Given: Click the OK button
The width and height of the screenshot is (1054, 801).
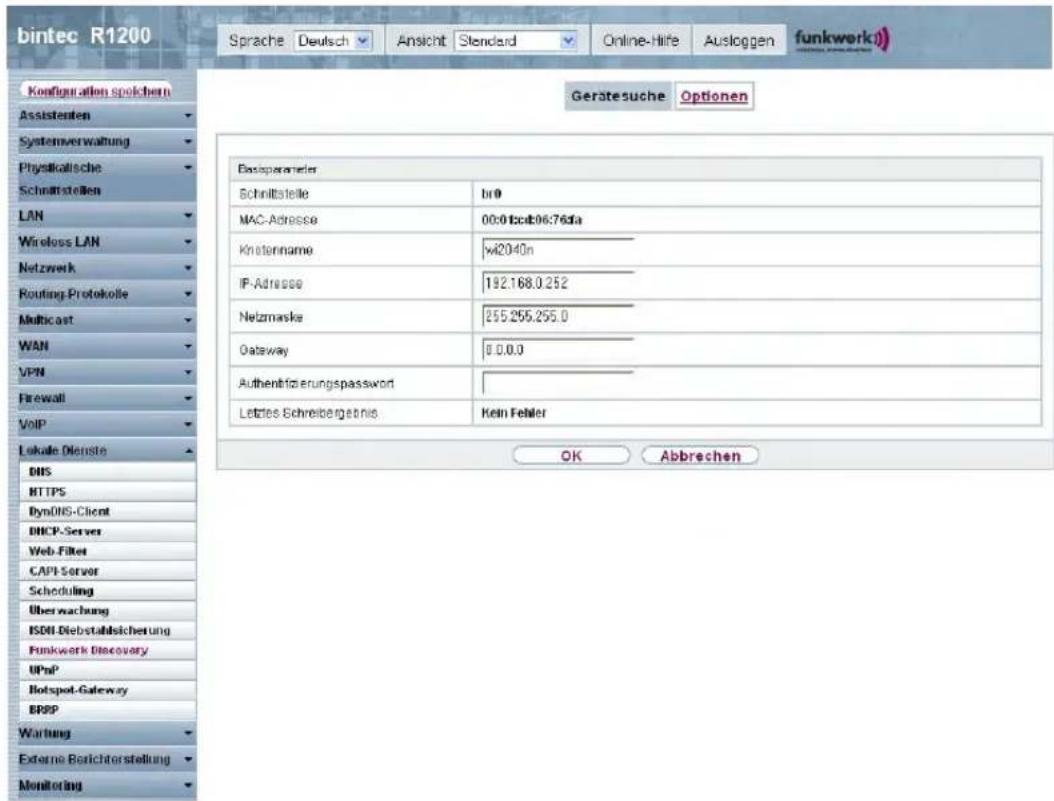Looking at the screenshot, I should 571,456.
